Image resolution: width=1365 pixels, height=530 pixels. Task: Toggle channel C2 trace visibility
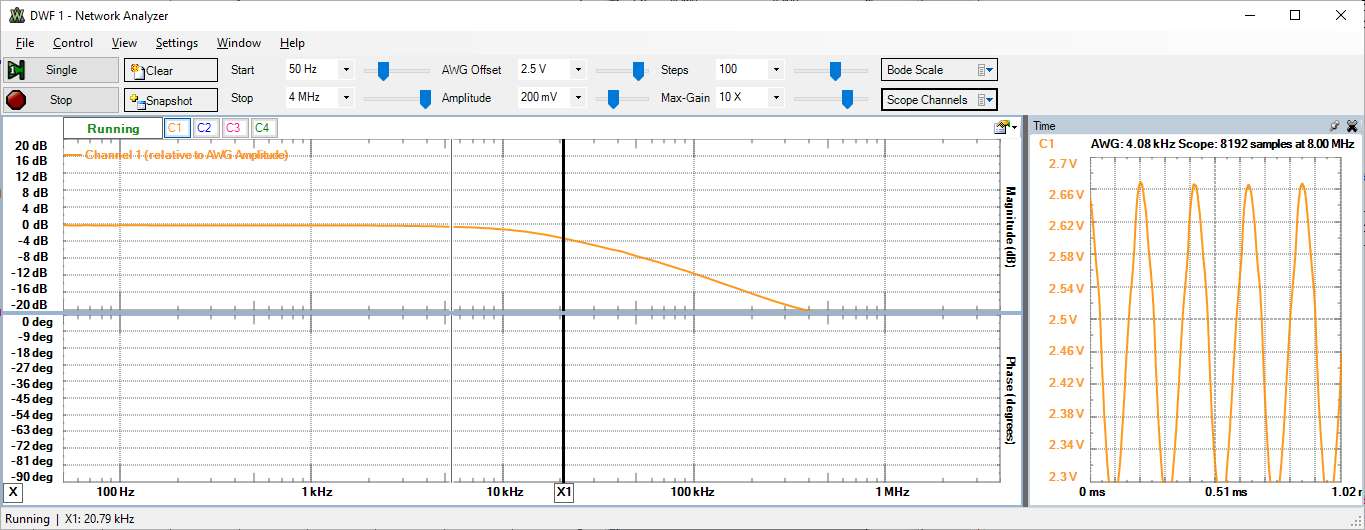coord(204,128)
